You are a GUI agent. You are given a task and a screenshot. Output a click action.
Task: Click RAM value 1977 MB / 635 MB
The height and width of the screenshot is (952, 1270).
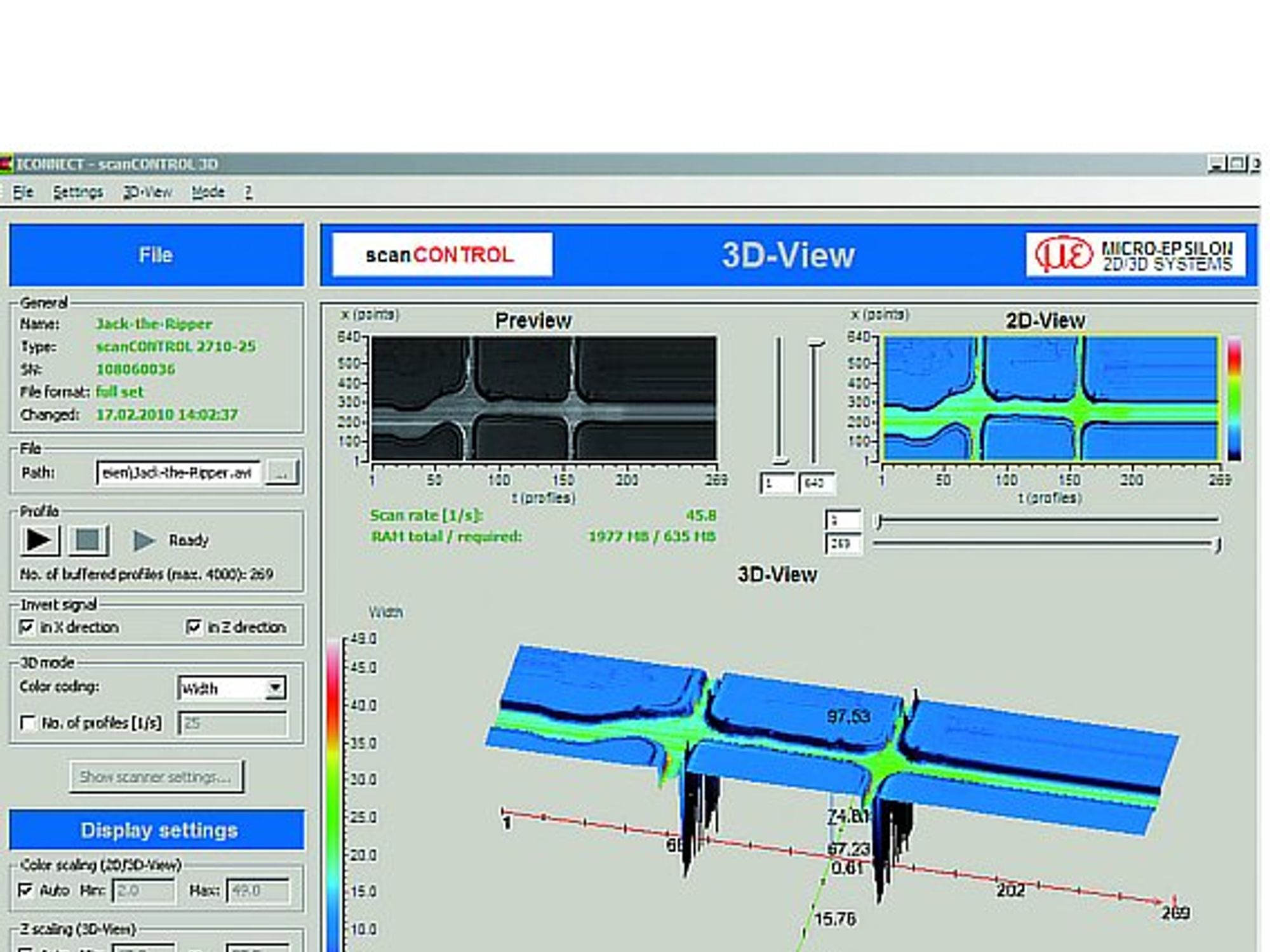[652, 537]
